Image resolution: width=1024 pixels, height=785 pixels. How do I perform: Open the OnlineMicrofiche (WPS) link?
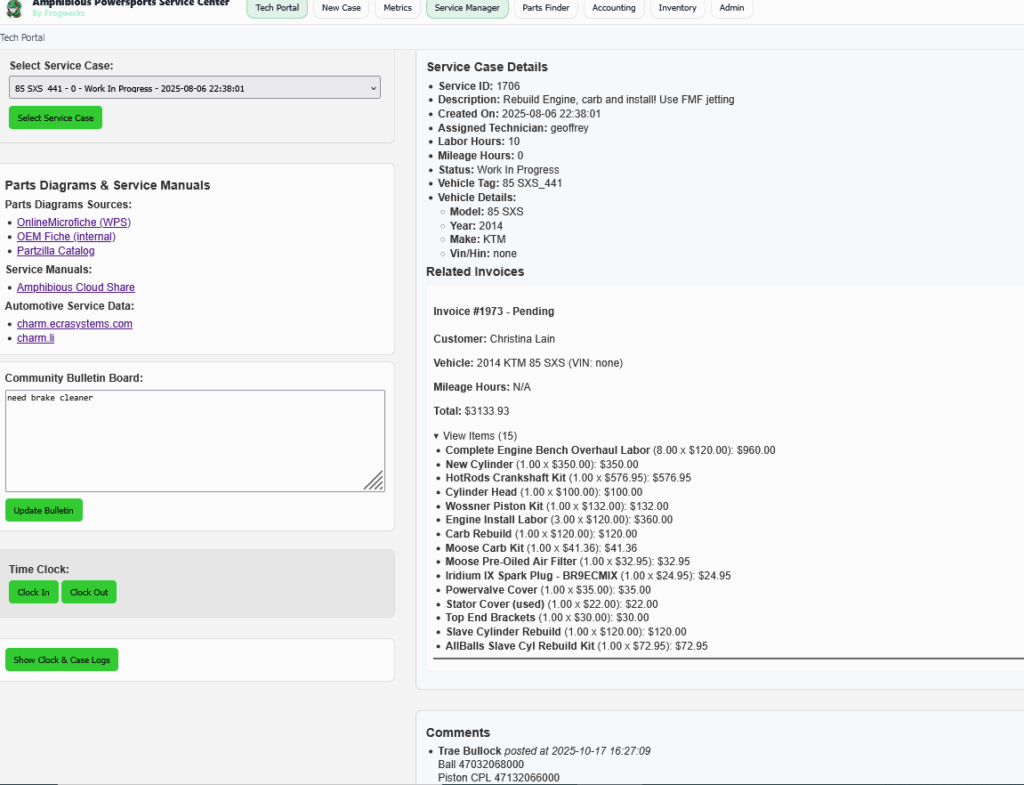click(74, 222)
